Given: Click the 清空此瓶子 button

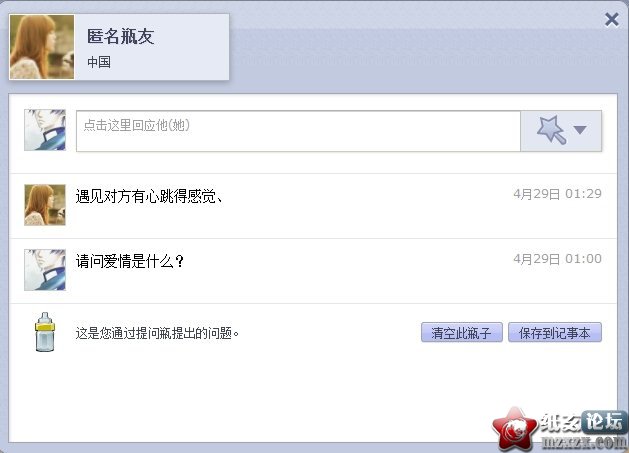Looking at the screenshot, I should [462, 332].
